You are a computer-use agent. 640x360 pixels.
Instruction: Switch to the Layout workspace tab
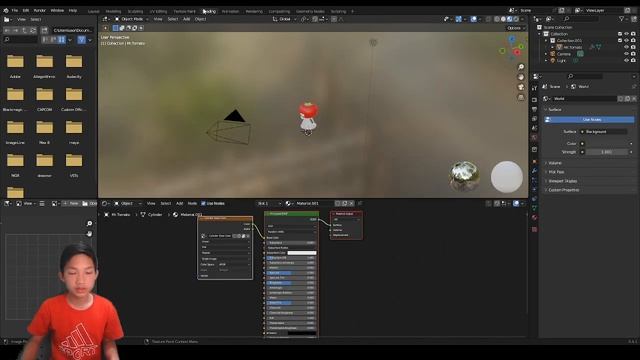point(93,11)
